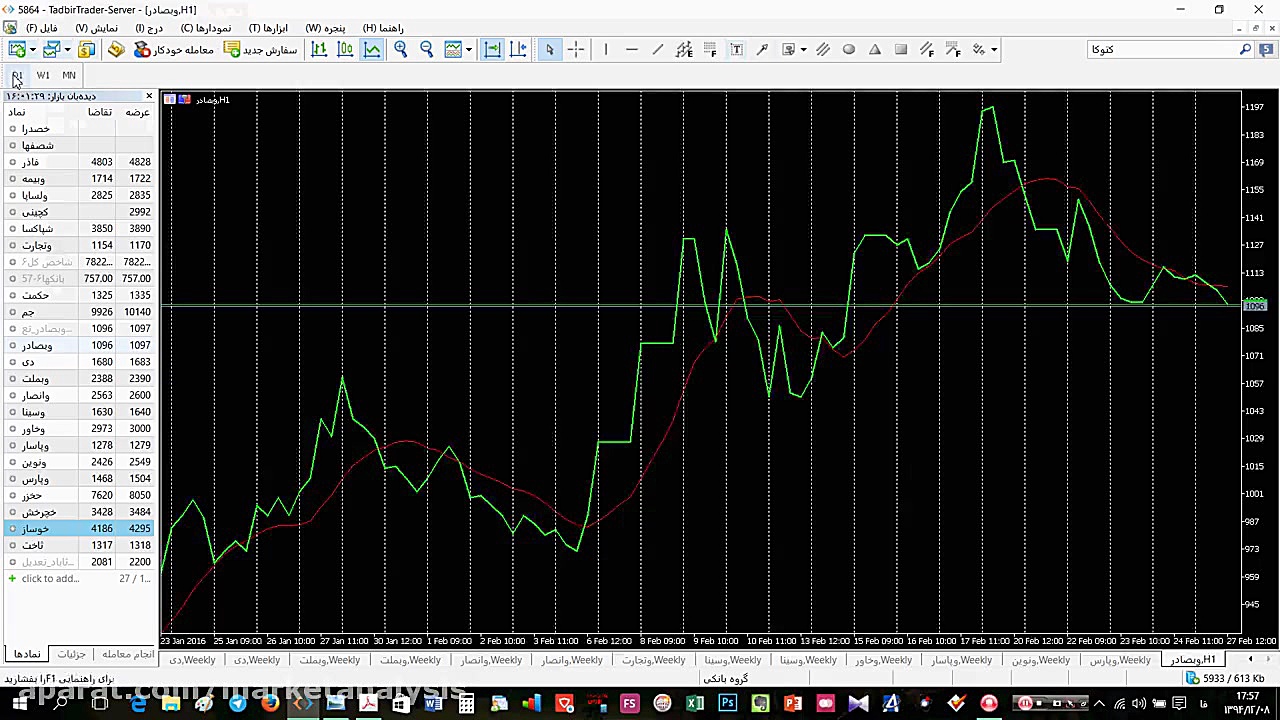This screenshot has width=1280, height=720.
Task: Open a new chart from the toolbar
Action: coord(17,49)
